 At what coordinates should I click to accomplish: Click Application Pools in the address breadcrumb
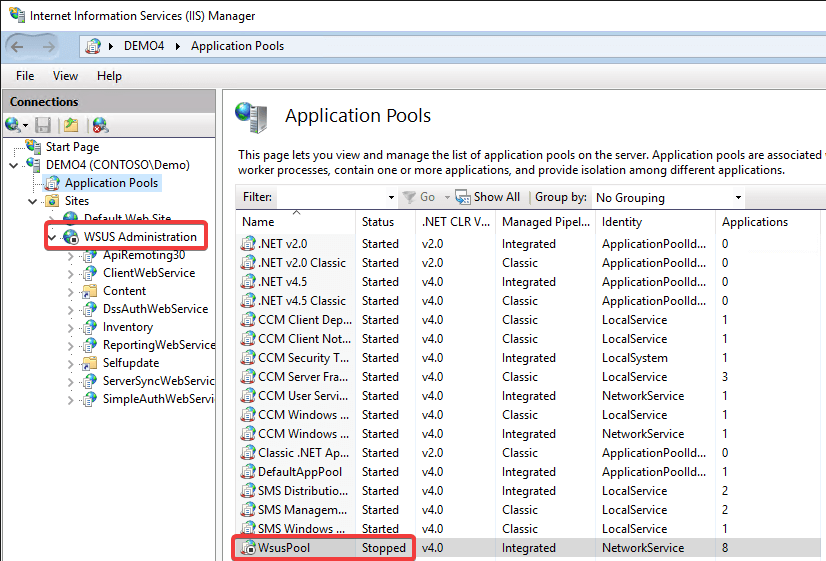click(x=237, y=46)
